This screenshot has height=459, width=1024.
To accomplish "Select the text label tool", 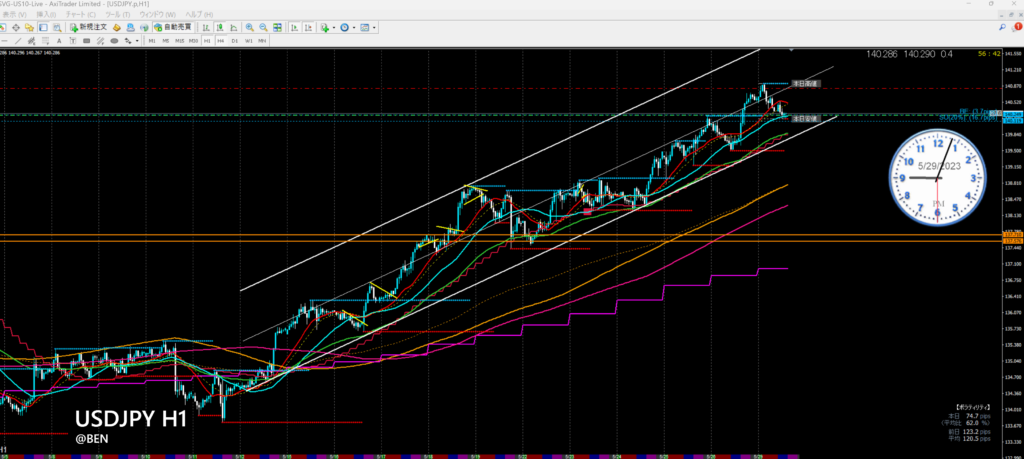I will pyautogui.click(x=59, y=41).
